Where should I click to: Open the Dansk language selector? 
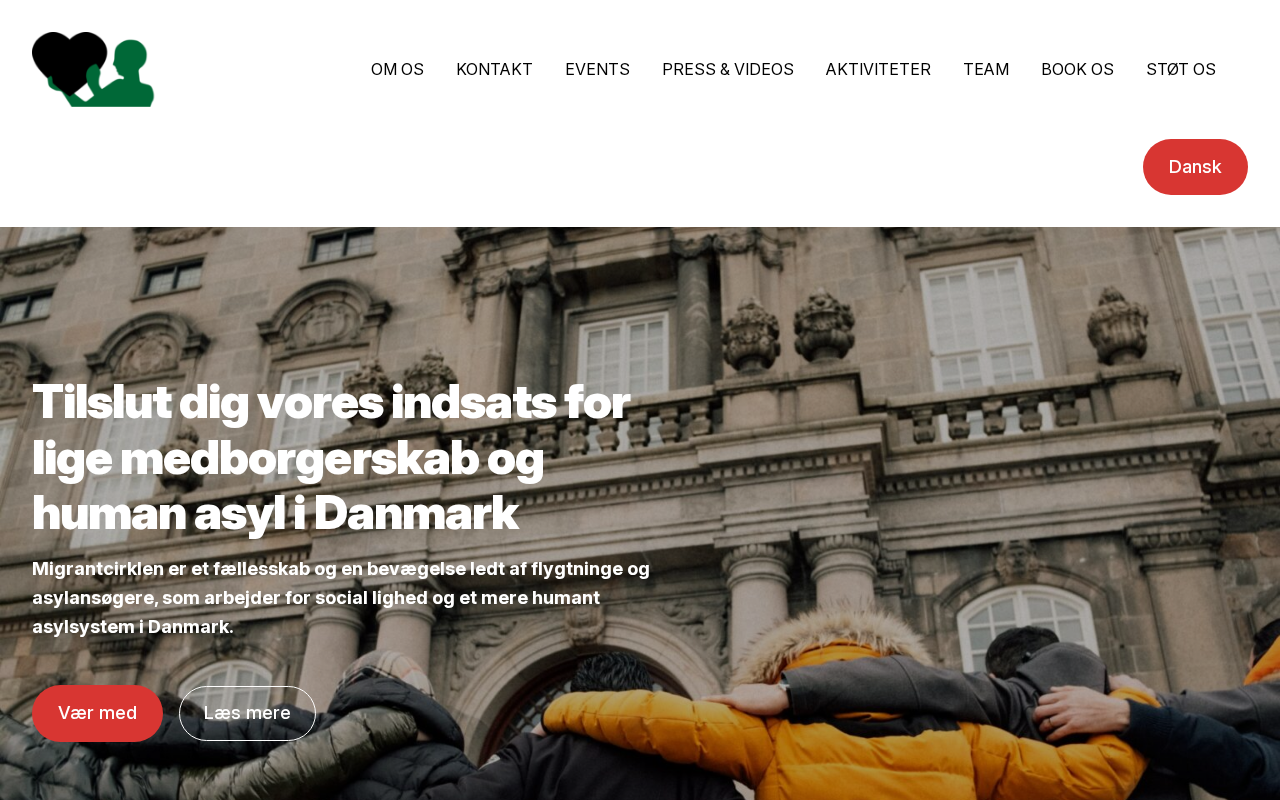1195,167
